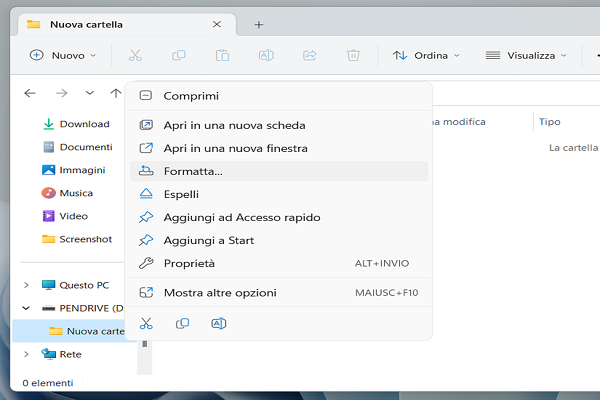Click the copy icon at the context menu bottom
This screenshot has width=600, height=400.
coord(182,323)
